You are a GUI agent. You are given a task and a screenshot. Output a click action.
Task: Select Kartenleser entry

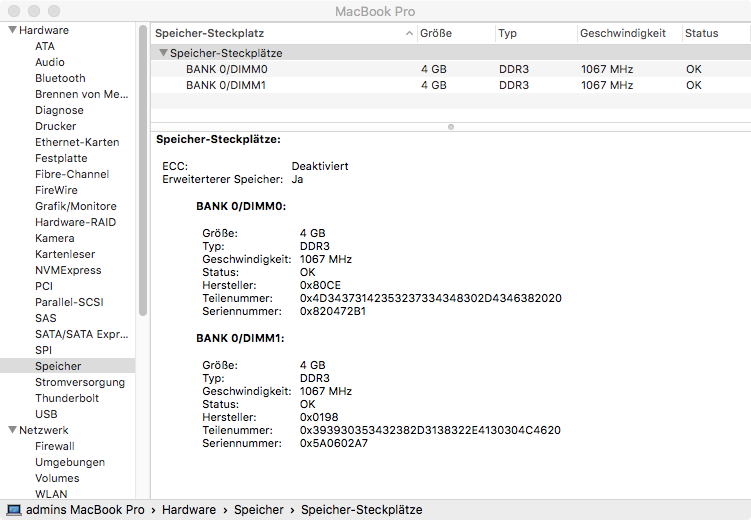(65, 254)
